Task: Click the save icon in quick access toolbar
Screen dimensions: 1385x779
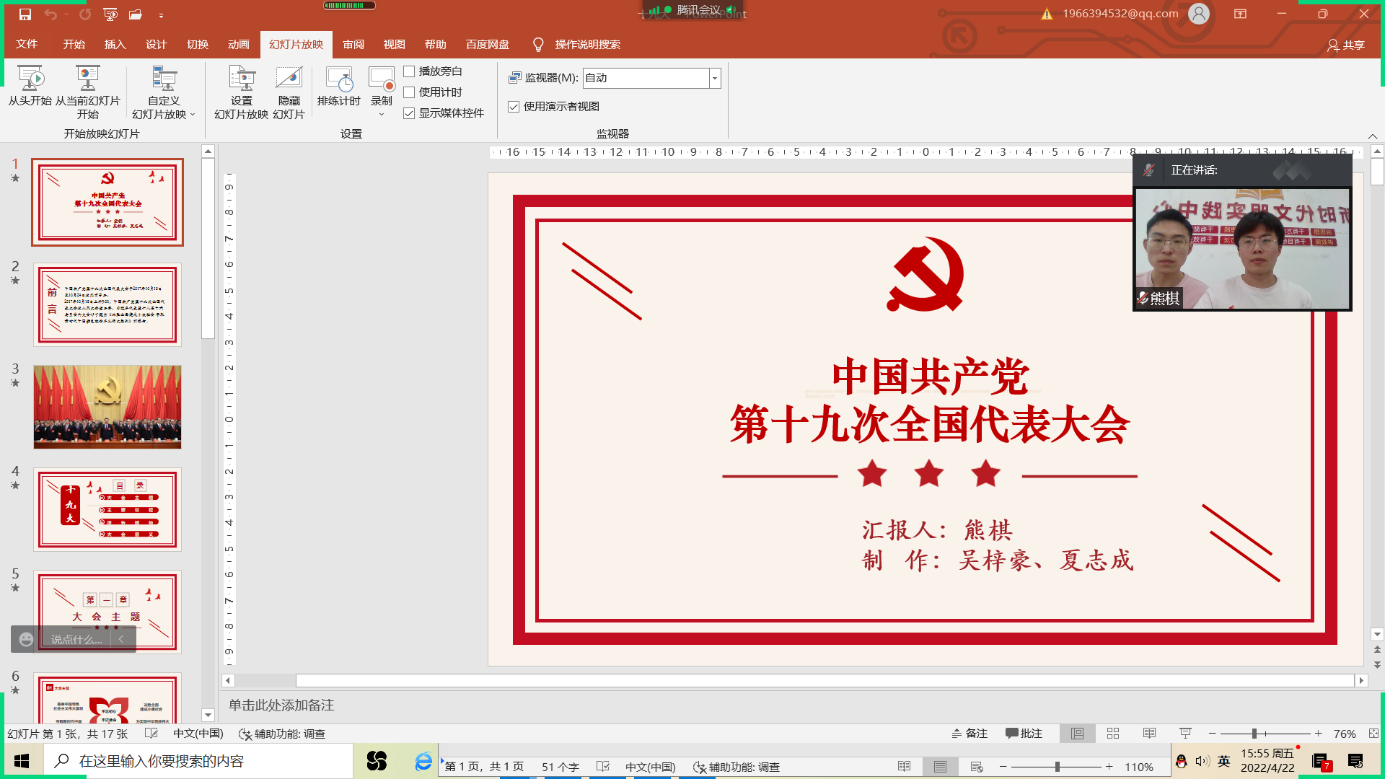Action: pyautogui.click(x=25, y=15)
